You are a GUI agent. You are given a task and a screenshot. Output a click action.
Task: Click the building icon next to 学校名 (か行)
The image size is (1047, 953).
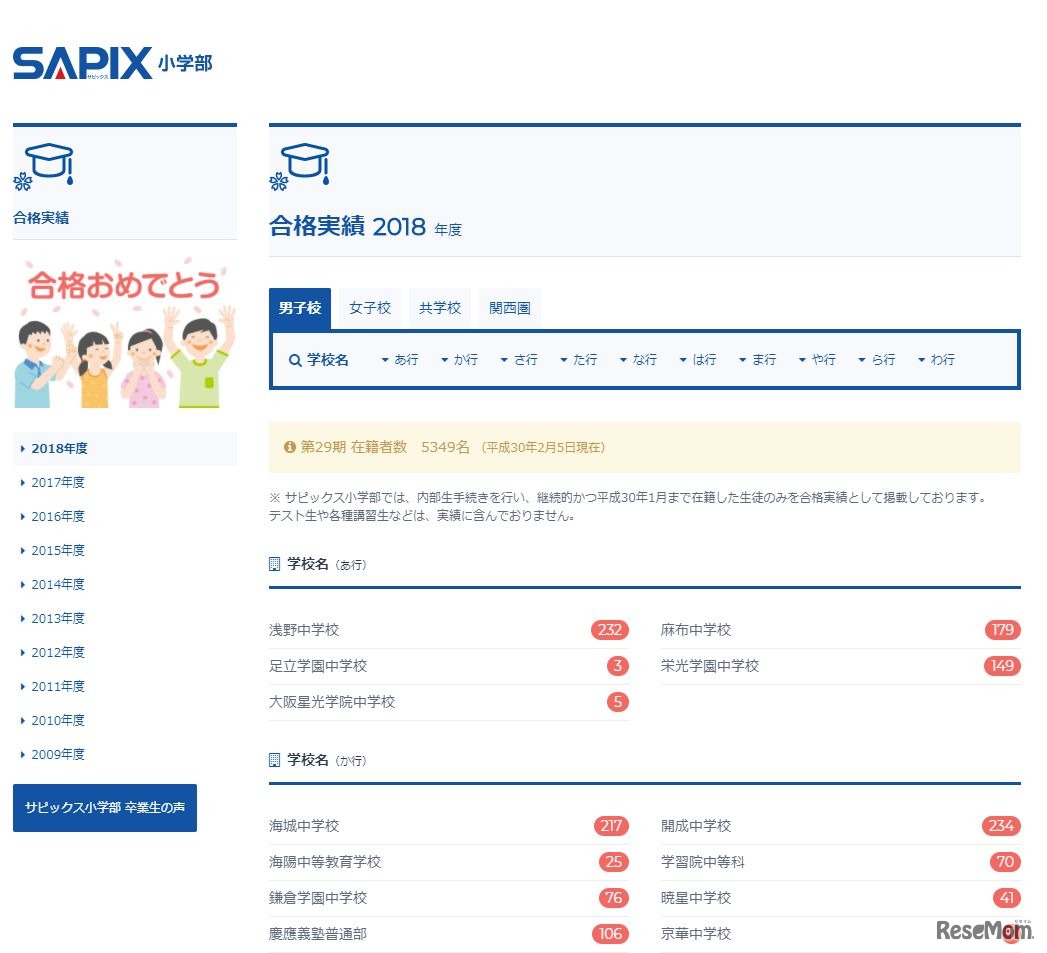pyautogui.click(x=274, y=760)
